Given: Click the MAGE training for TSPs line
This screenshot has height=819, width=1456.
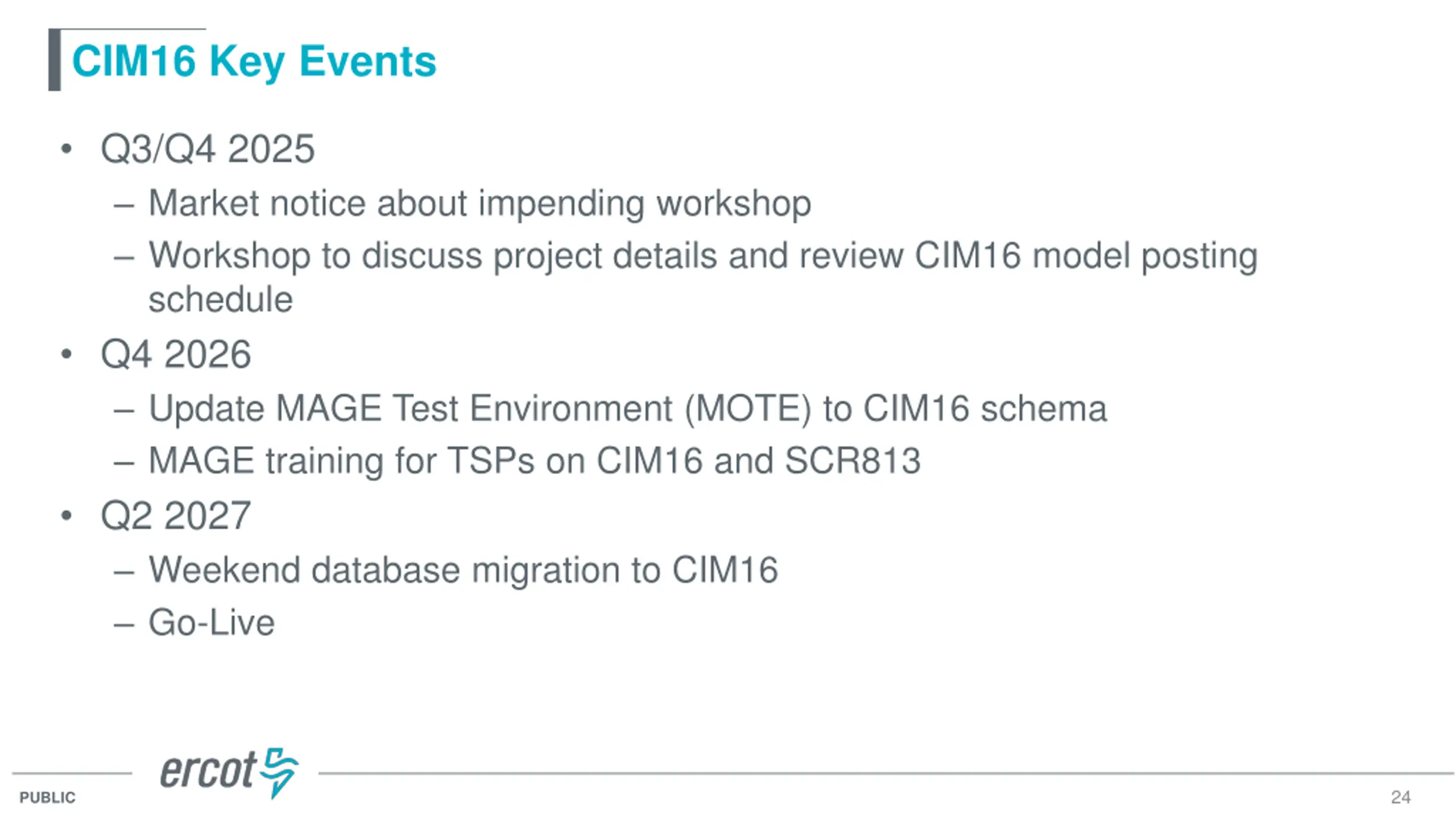Looking at the screenshot, I should click(x=535, y=461).
